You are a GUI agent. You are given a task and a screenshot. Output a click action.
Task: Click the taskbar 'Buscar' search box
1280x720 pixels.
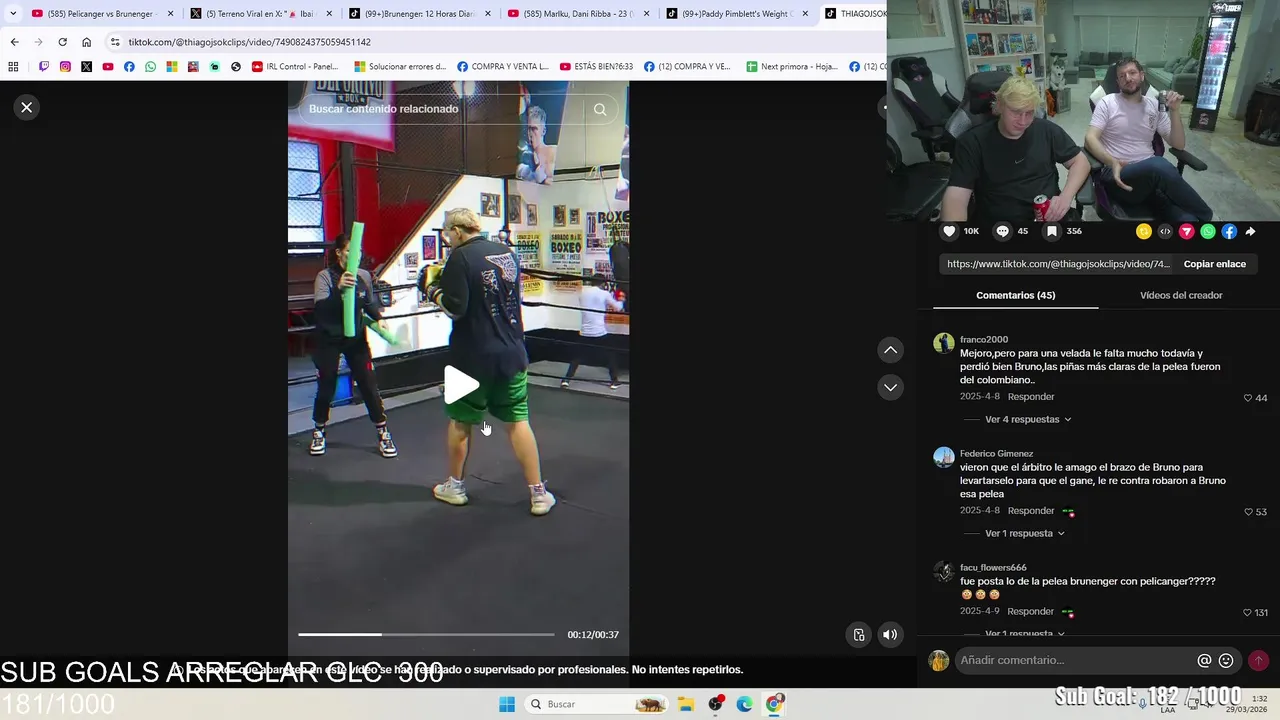point(596,704)
